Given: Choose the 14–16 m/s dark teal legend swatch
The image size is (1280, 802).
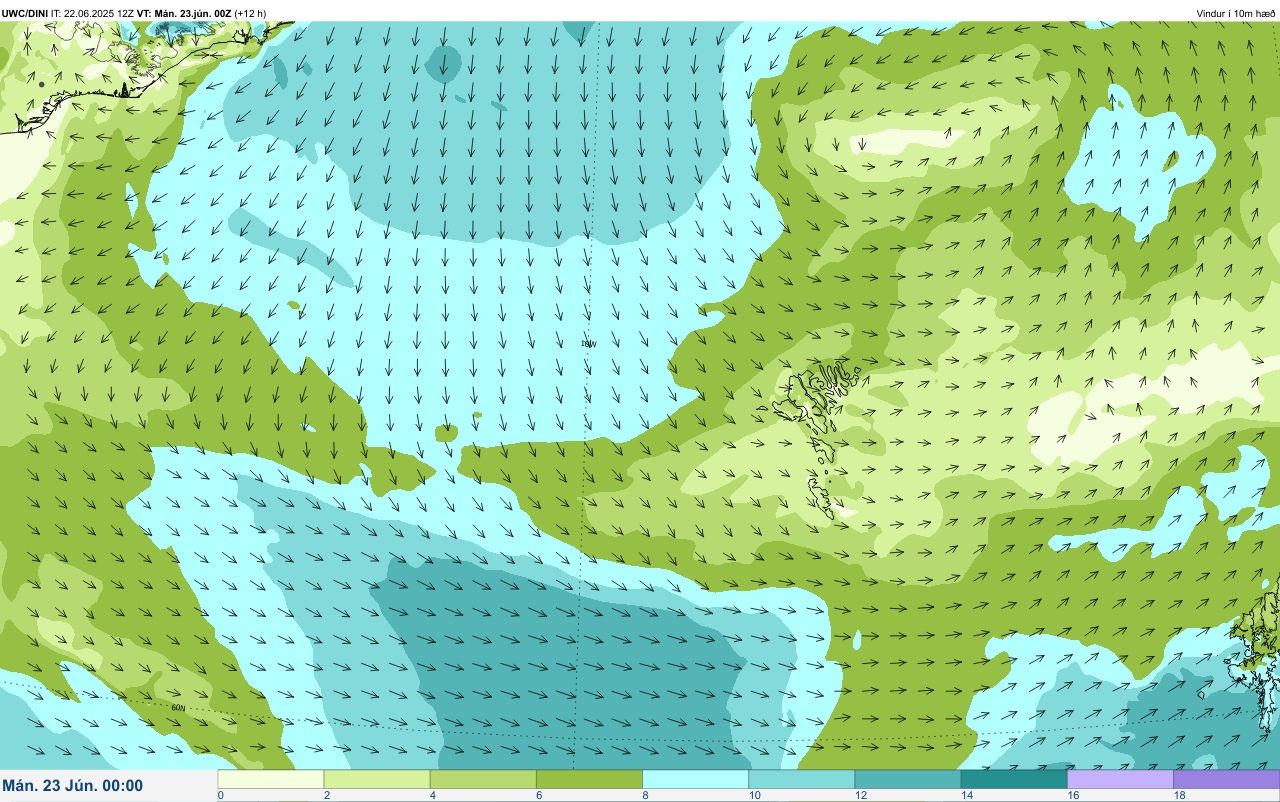Looking at the screenshot, I should [x=1014, y=779].
